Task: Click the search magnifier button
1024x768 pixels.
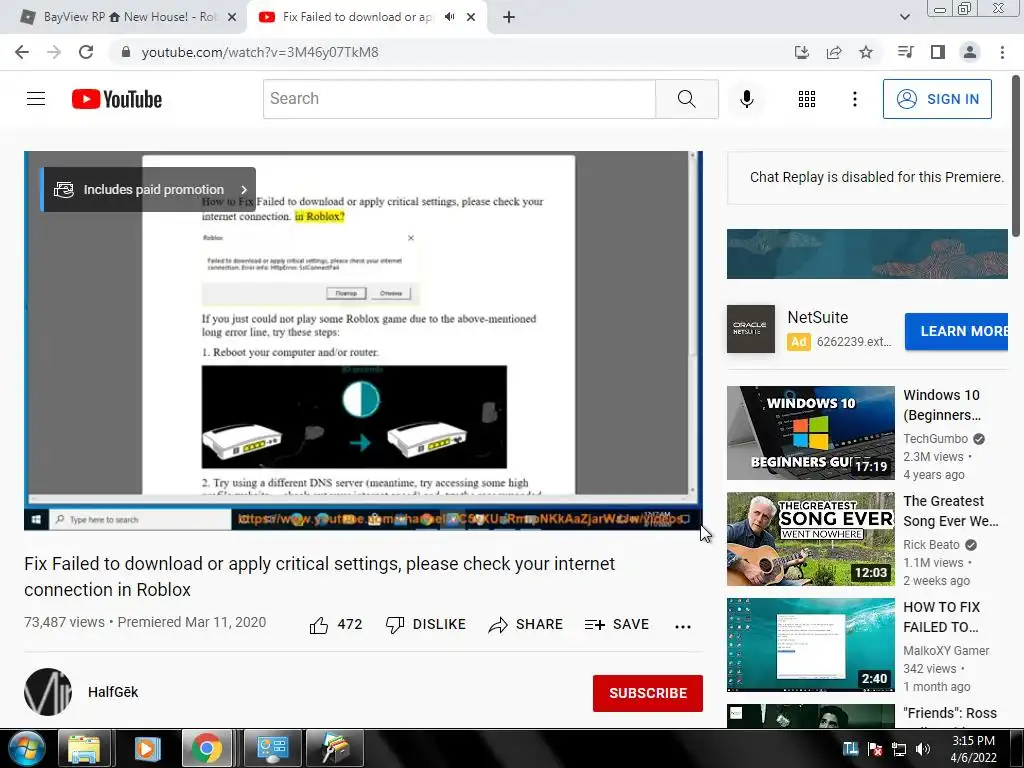Action: click(x=686, y=99)
